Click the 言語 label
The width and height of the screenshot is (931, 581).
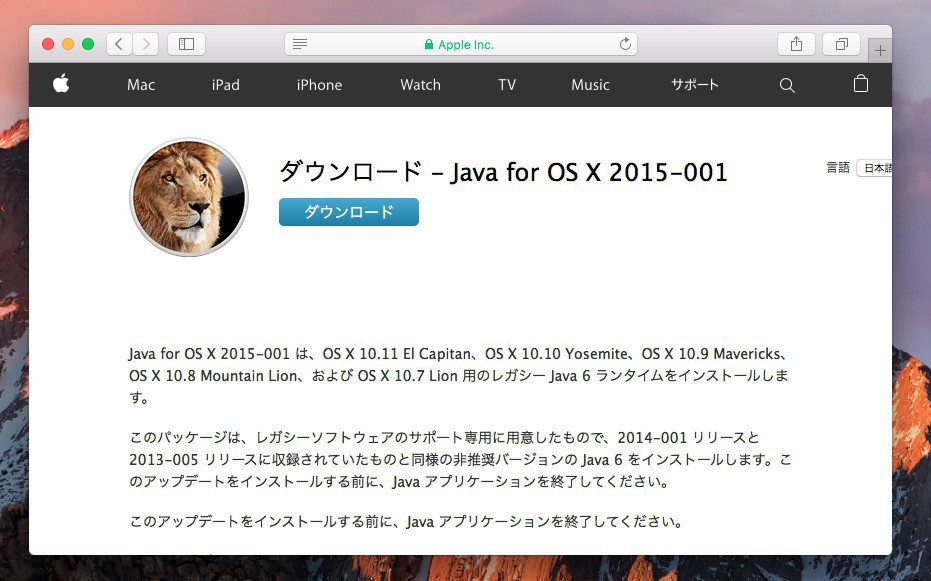(x=838, y=168)
